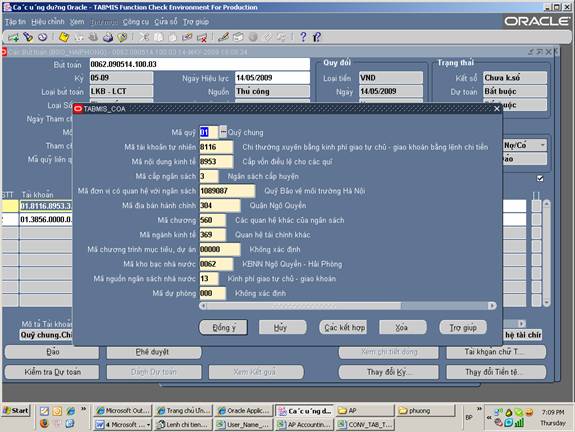Click the Internet Explorer quick launch icon
Viewport: 575px width, 432px height.
[70, 411]
